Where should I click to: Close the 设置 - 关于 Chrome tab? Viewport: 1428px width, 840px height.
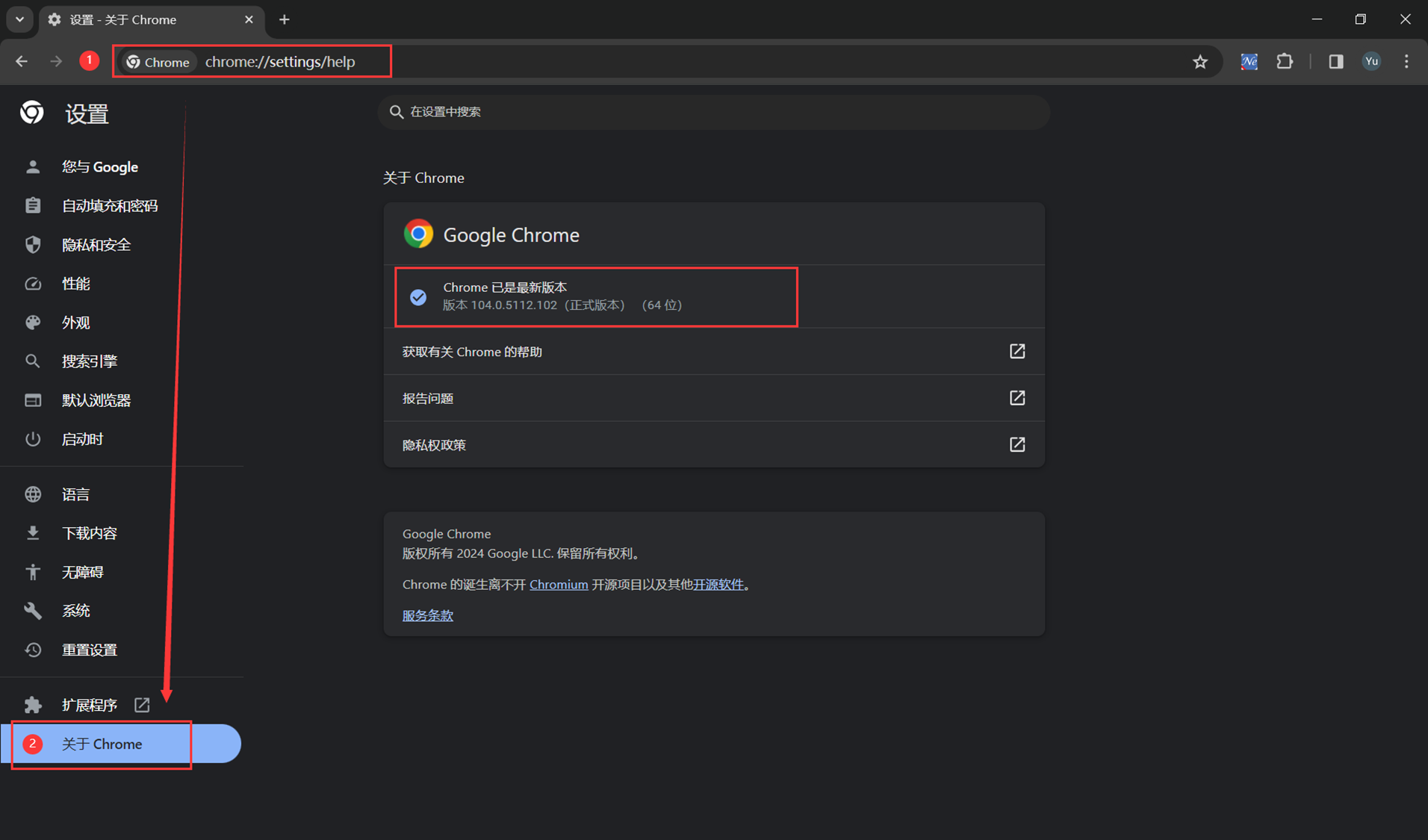249,19
